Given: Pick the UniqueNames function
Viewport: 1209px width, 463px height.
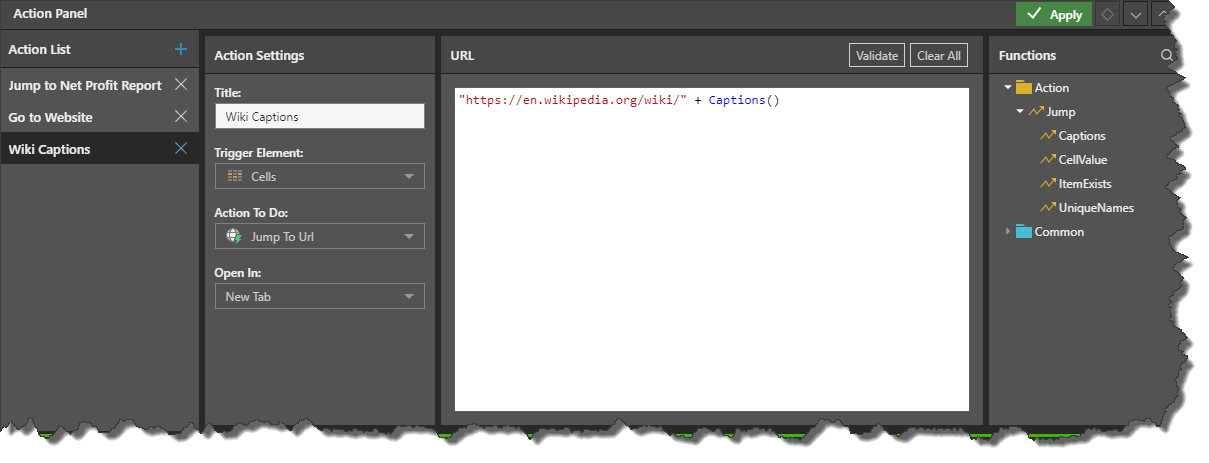Looking at the screenshot, I should 1095,208.
